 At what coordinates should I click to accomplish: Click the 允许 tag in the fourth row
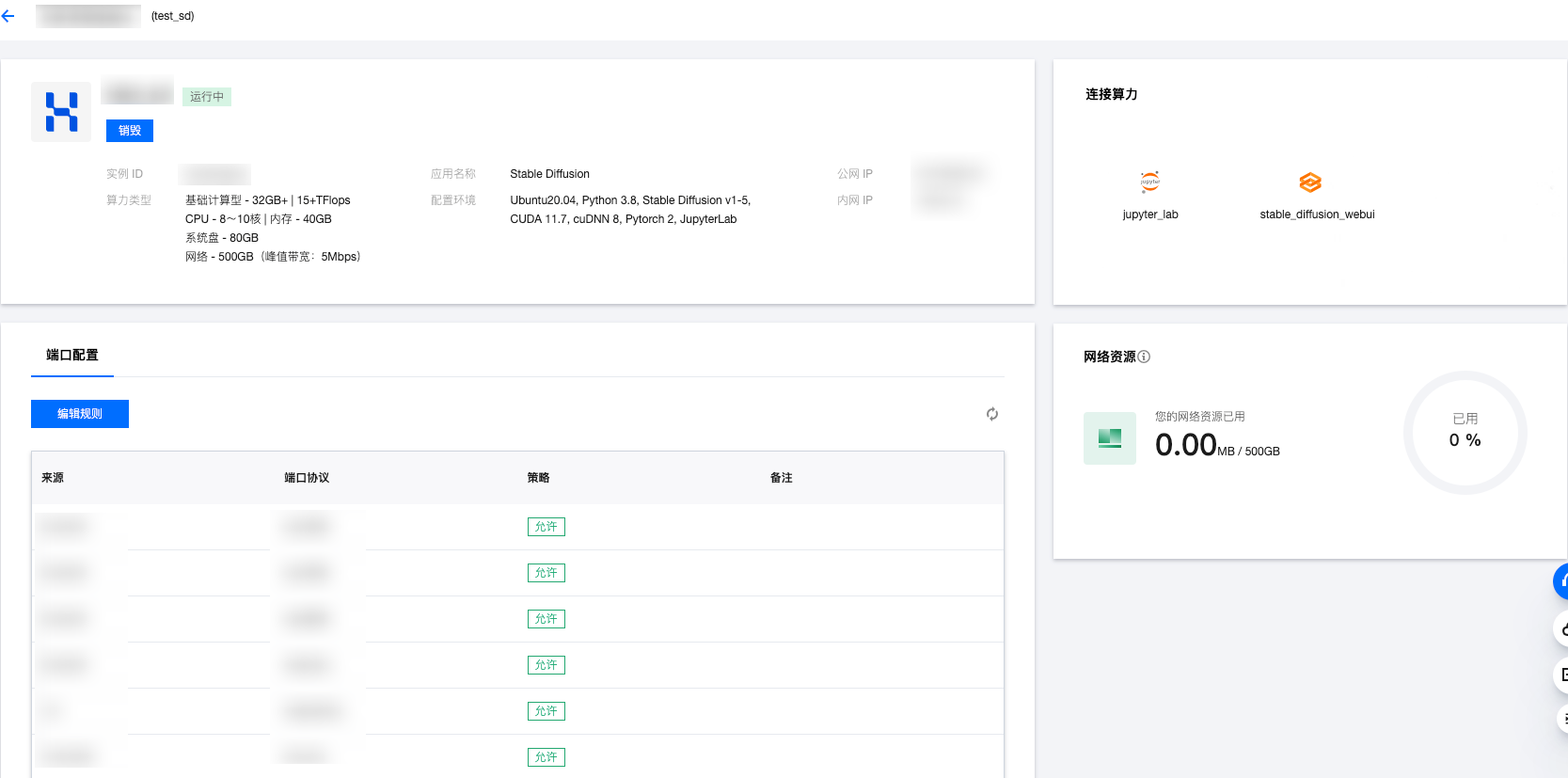[x=546, y=665]
